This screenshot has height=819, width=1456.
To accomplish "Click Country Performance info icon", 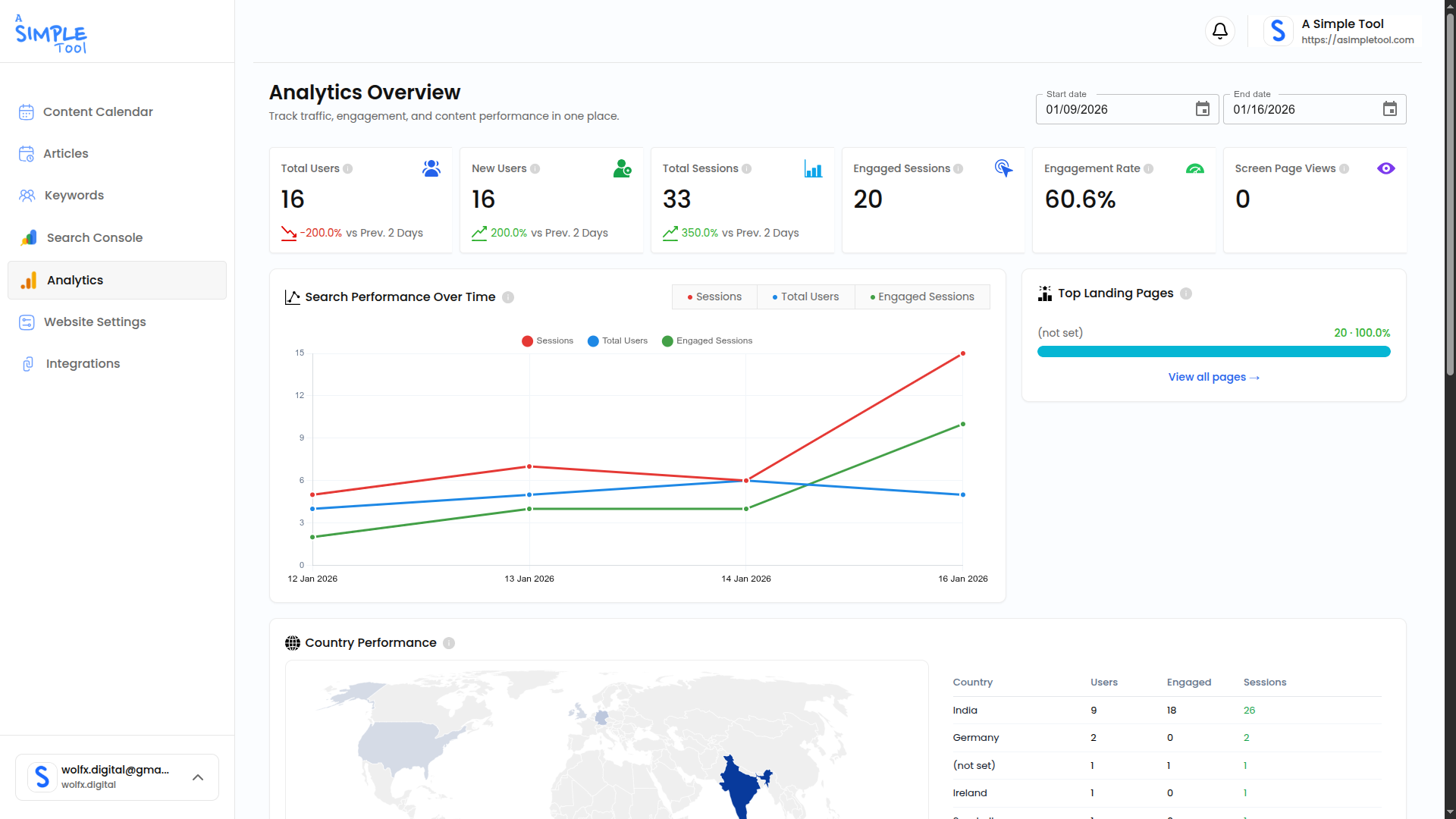I will pyautogui.click(x=449, y=643).
